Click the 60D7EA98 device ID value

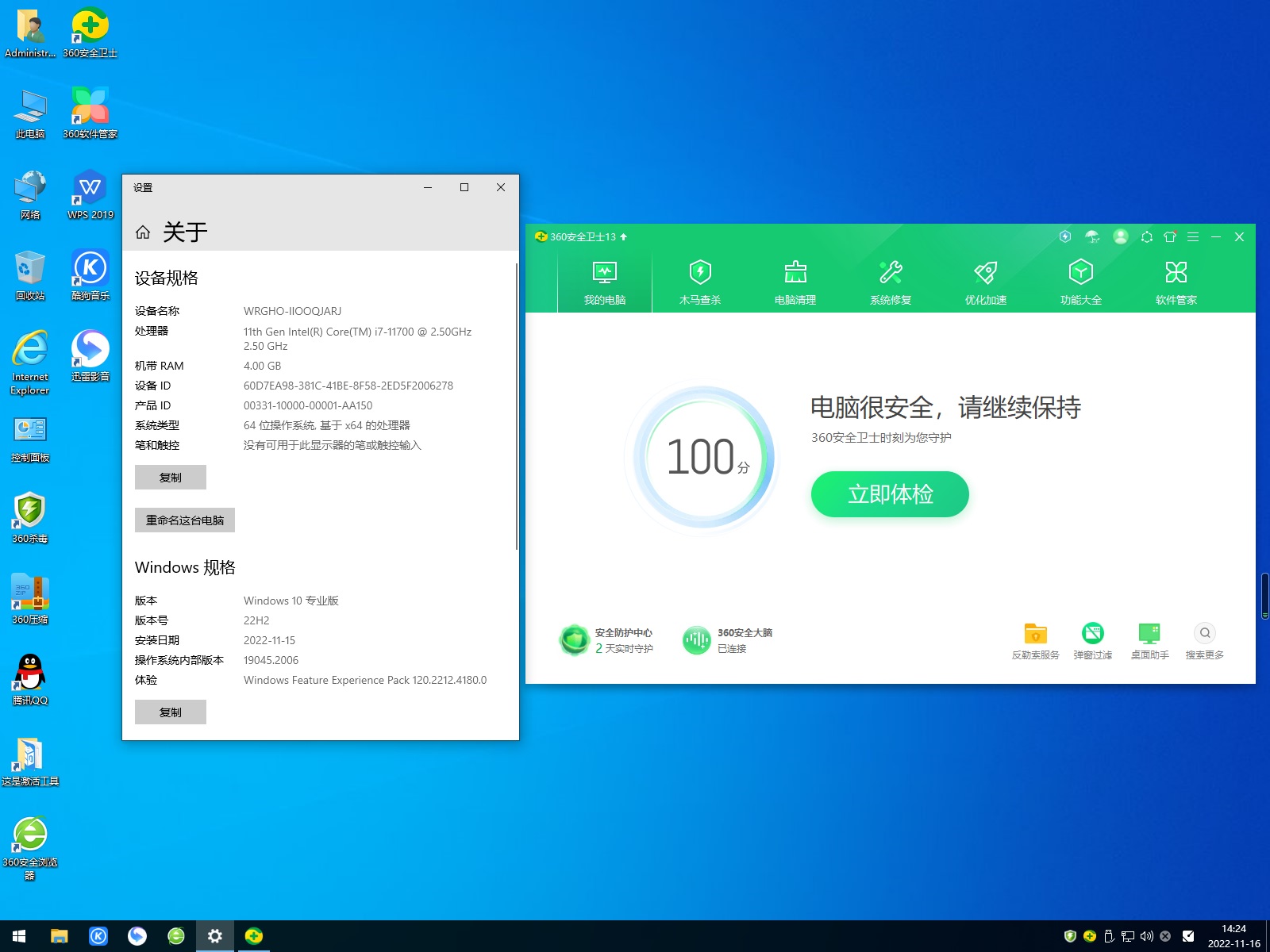(348, 386)
